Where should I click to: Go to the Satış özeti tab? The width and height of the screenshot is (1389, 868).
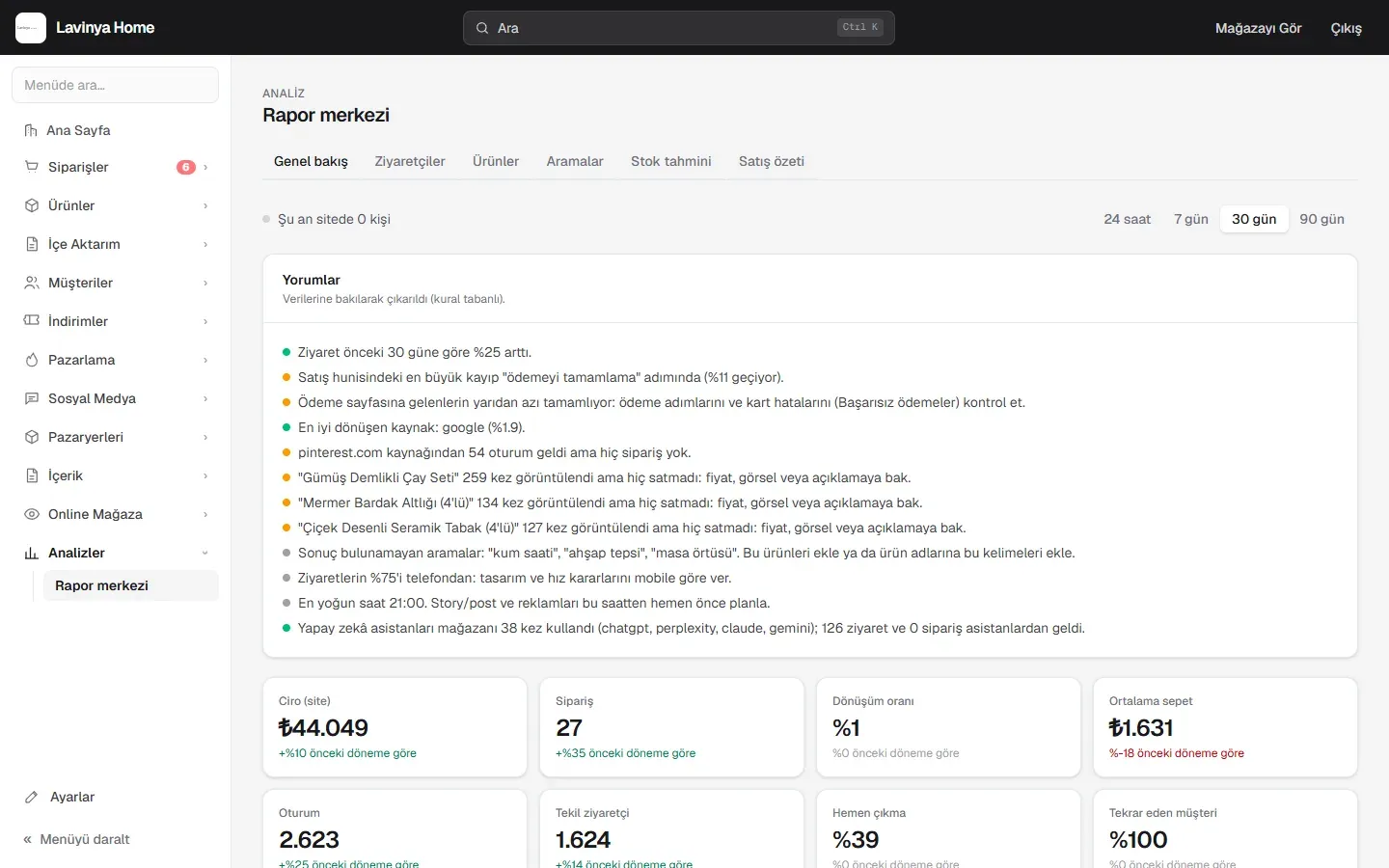pyautogui.click(x=772, y=161)
